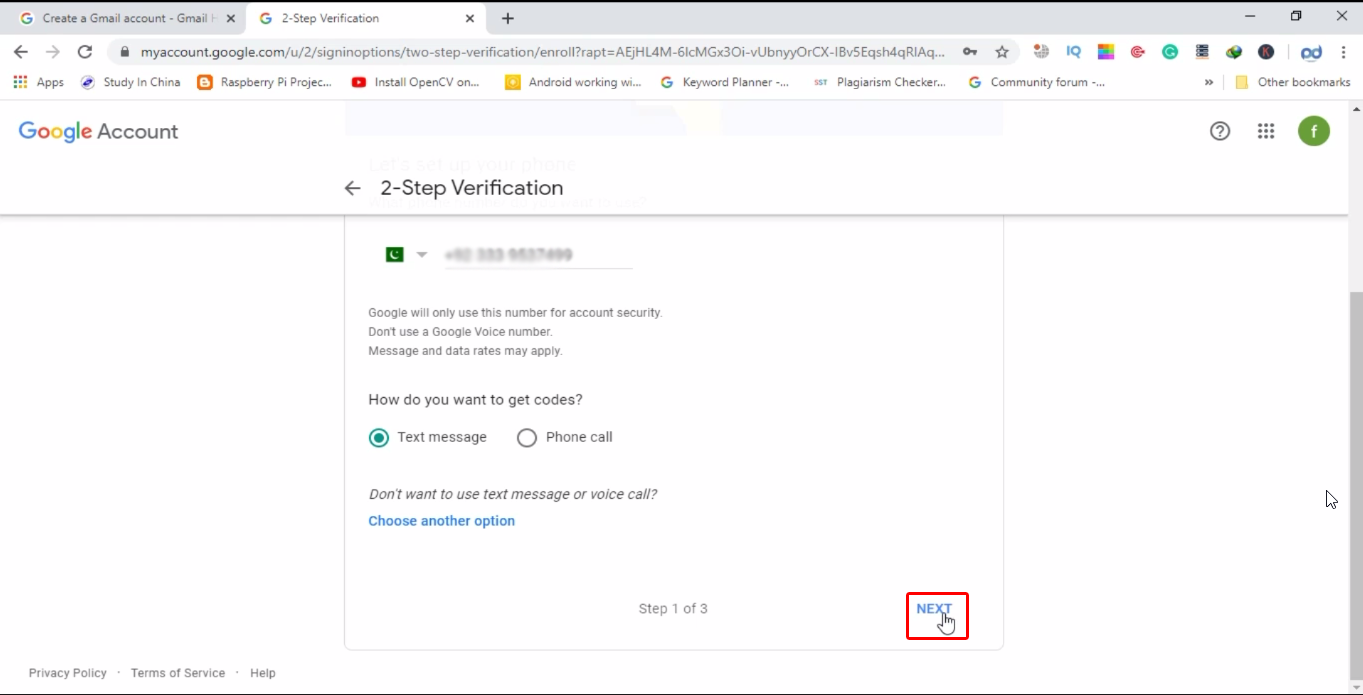Open the Grammarly extension icon

pyautogui.click(x=1170, y=52)
